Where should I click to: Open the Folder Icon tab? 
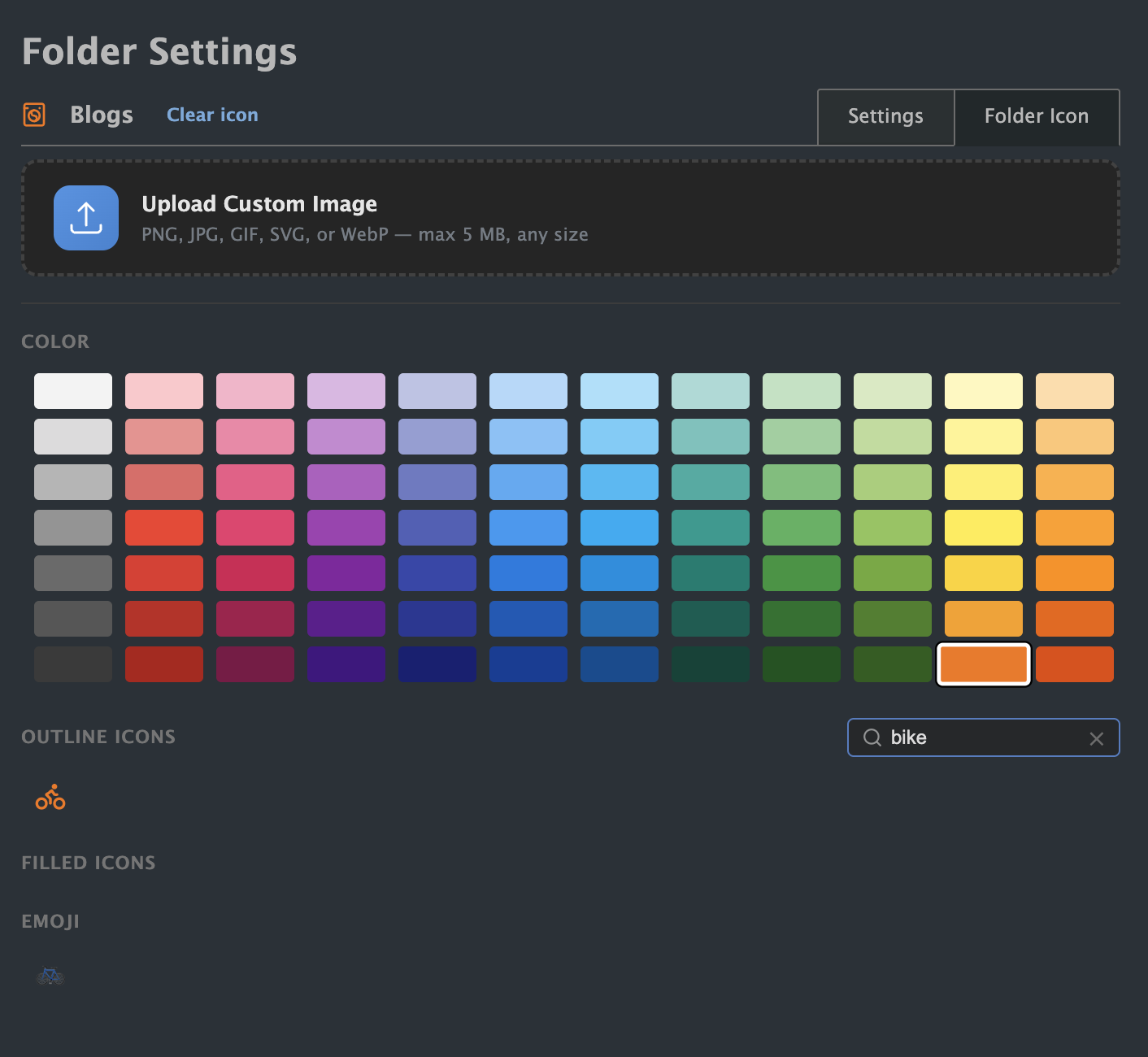pyautogui.click(x=1036, y=116)
